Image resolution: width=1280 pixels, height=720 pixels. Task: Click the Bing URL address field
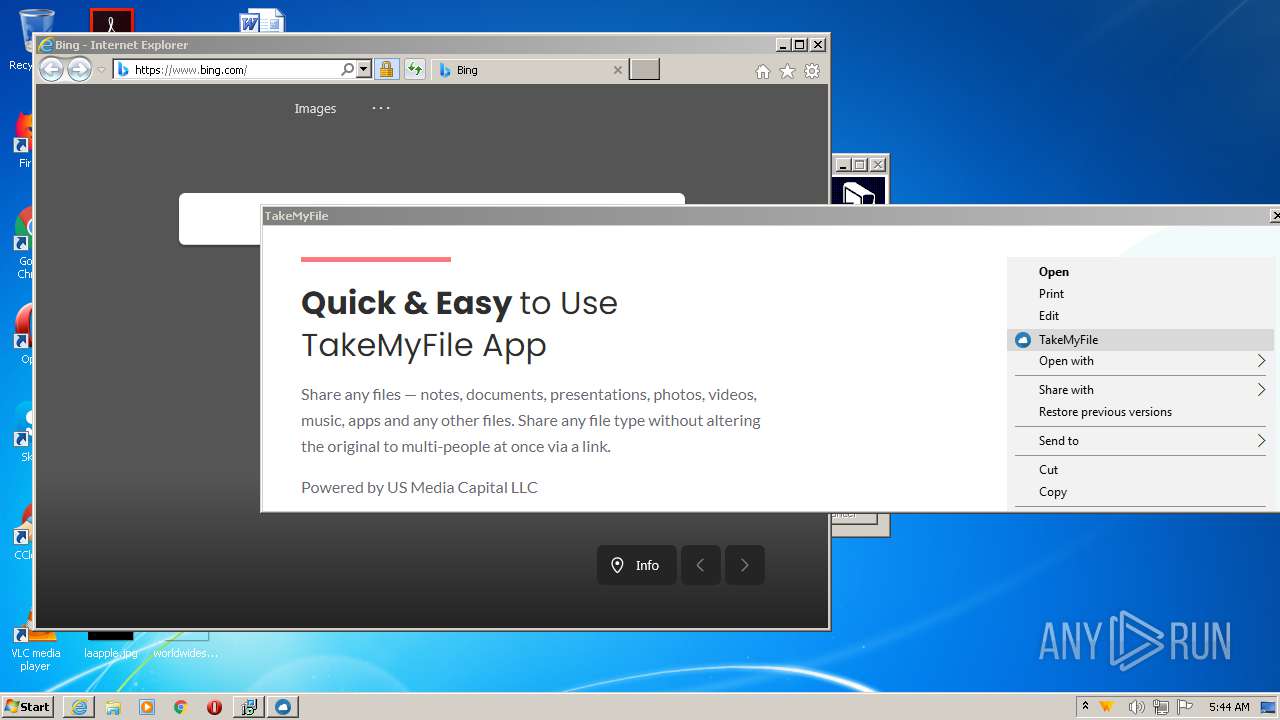coord(235,69)
